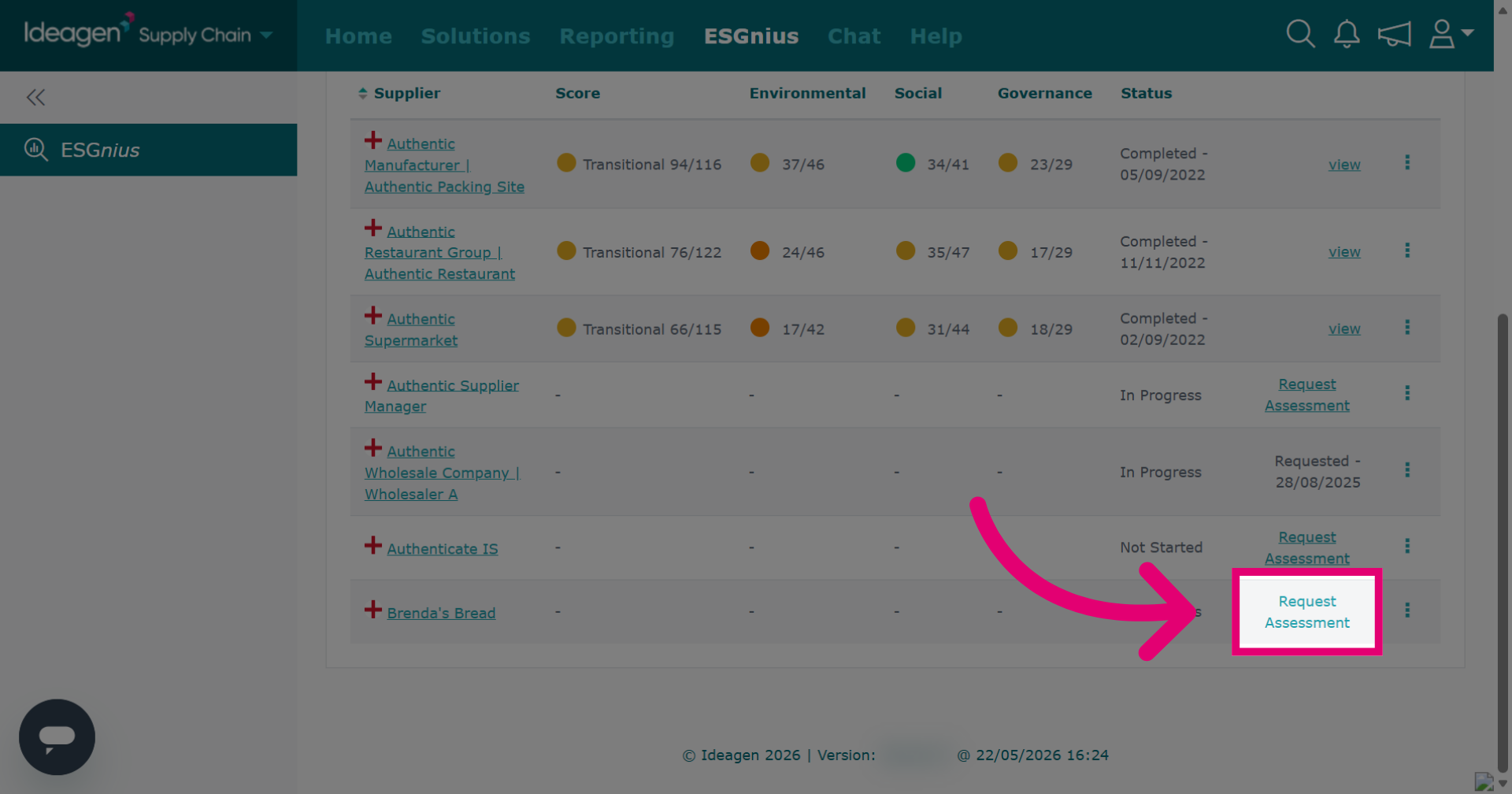Image resolution: width=1512 pixels, height=794 pixels.
Task: View Authentic Manufacturer completed assessment
Action: 1344,165
